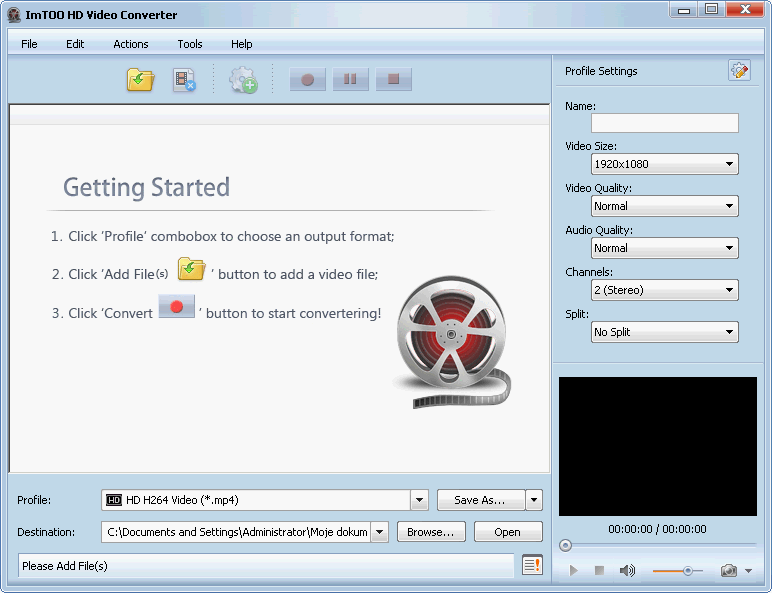Click the 'Getting Started' heading
Image resolution: width=772 pixels, height=593 pixels.
tap(146, 187)
